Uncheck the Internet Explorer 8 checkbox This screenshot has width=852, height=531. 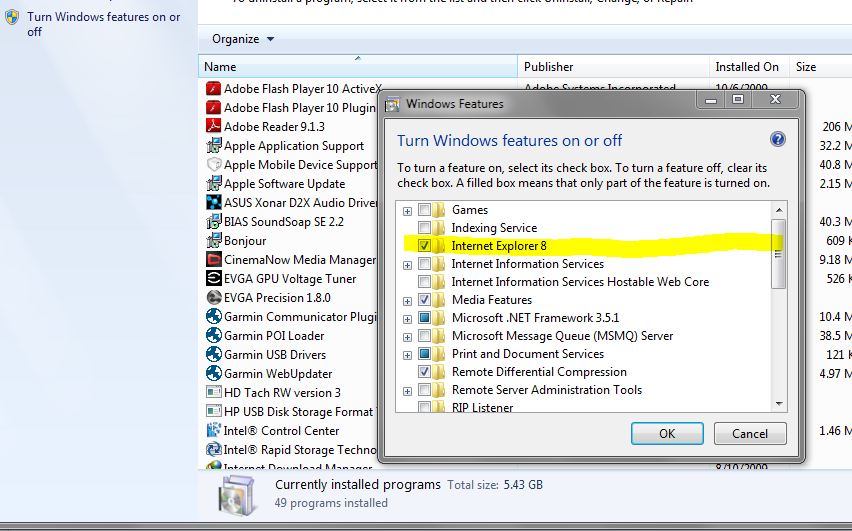point(424,246)
